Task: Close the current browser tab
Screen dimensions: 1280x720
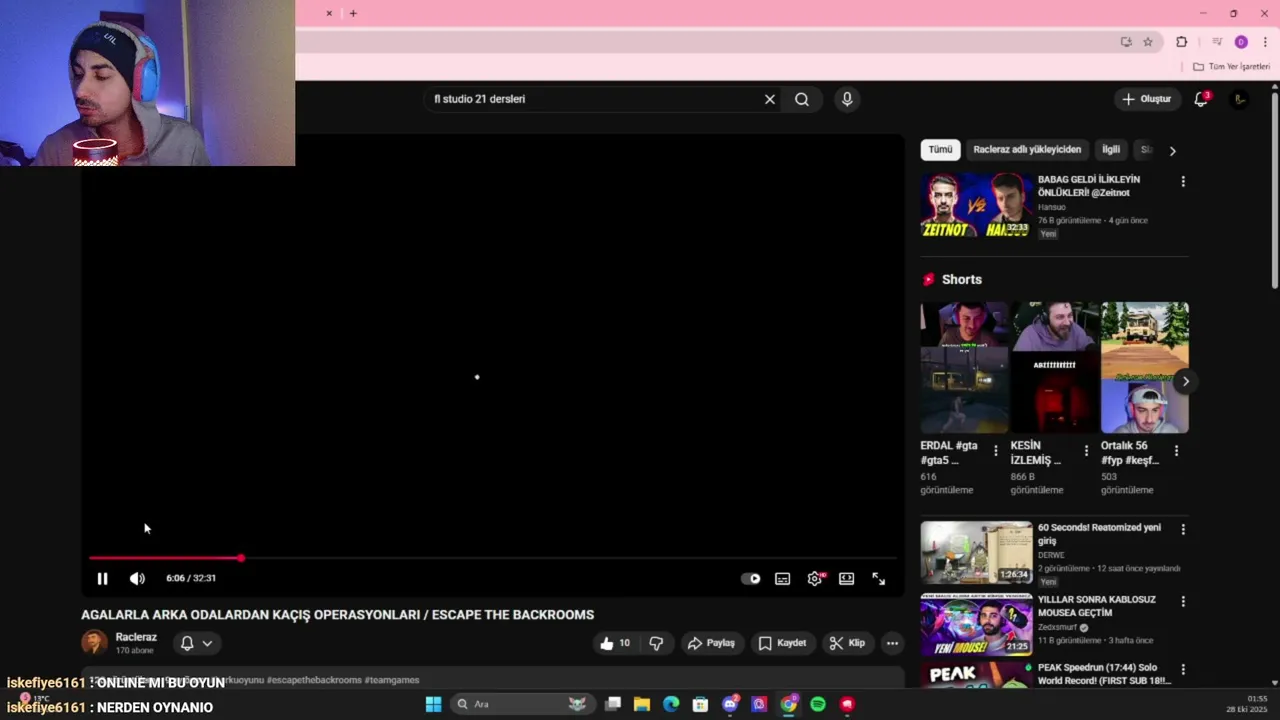Action: pyautogui.click(x=328, y=13)
